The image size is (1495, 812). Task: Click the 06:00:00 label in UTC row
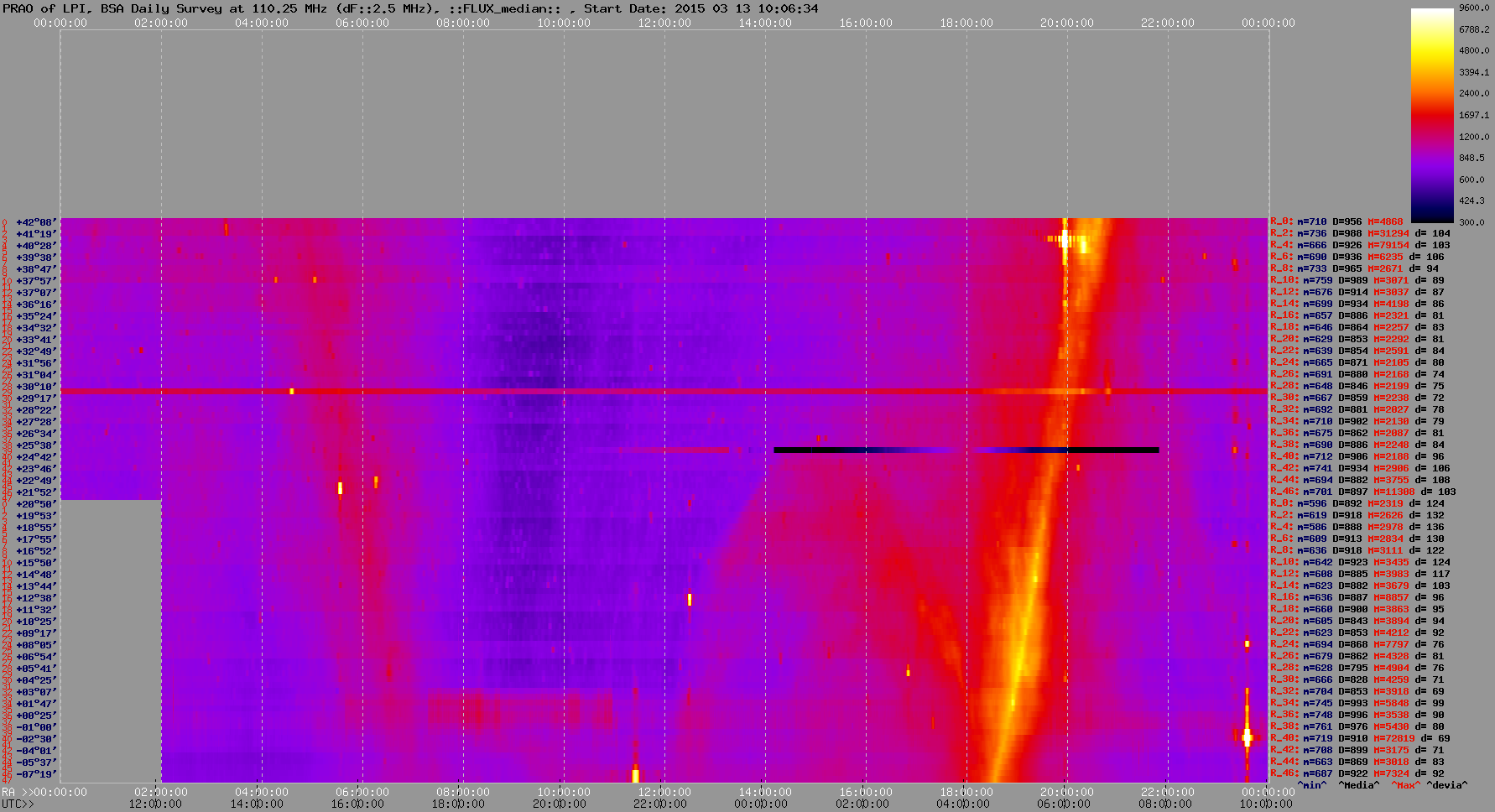tap(1062, 804)
